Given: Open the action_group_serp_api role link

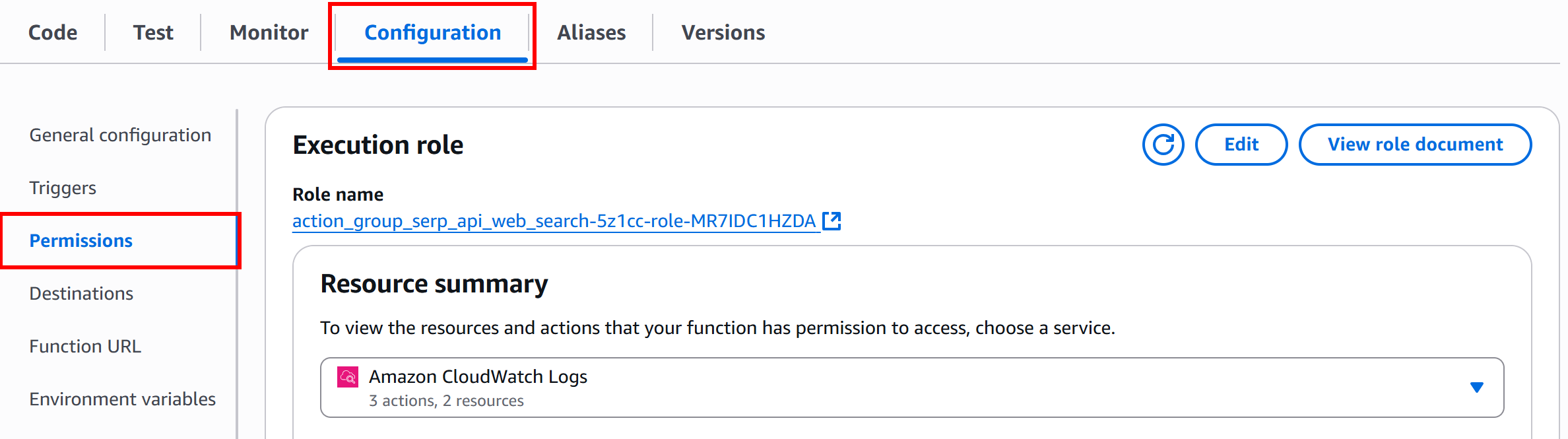Looking at the screenshot, I should point(554,221).
